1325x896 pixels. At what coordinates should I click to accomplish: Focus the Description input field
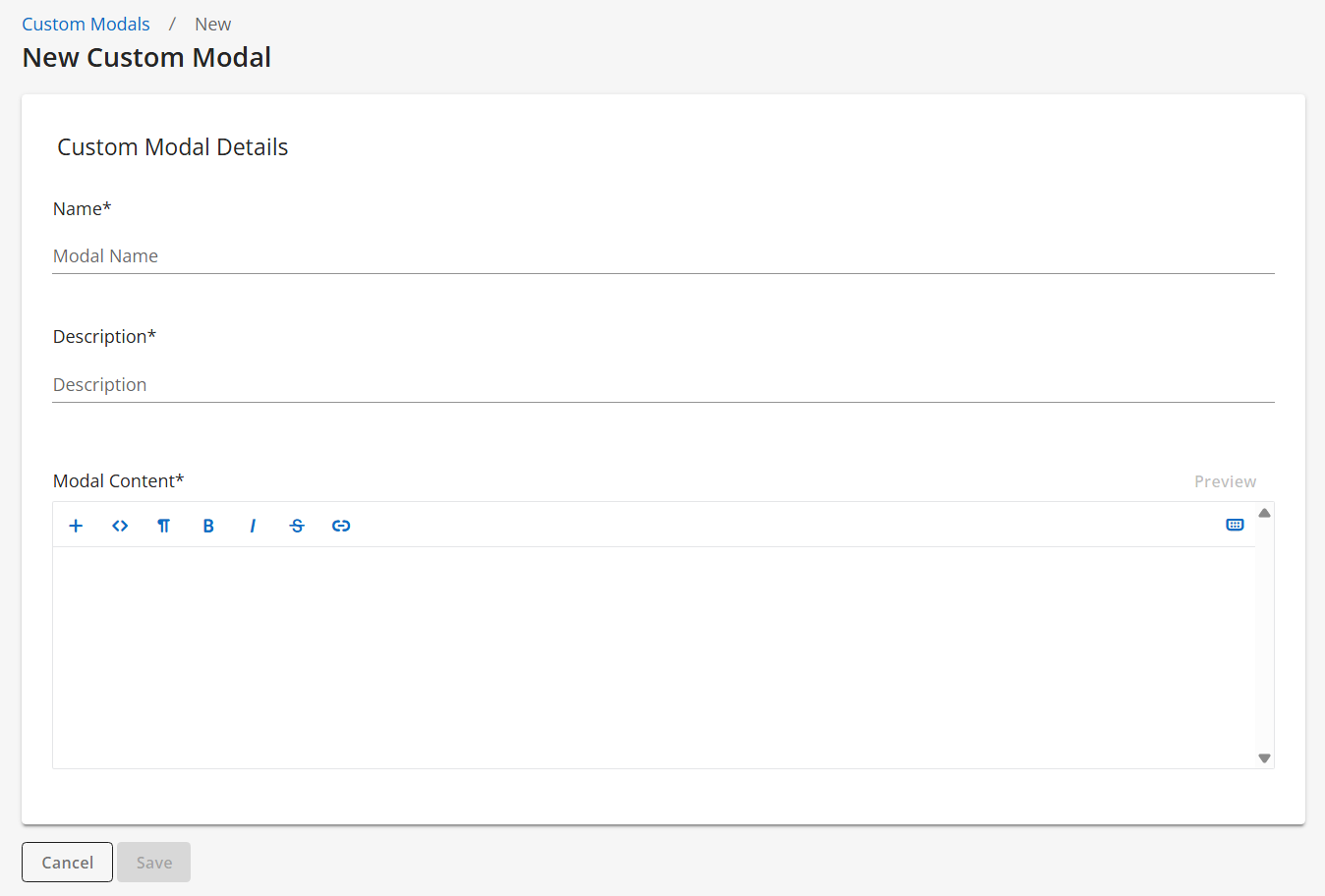point(662,385)
